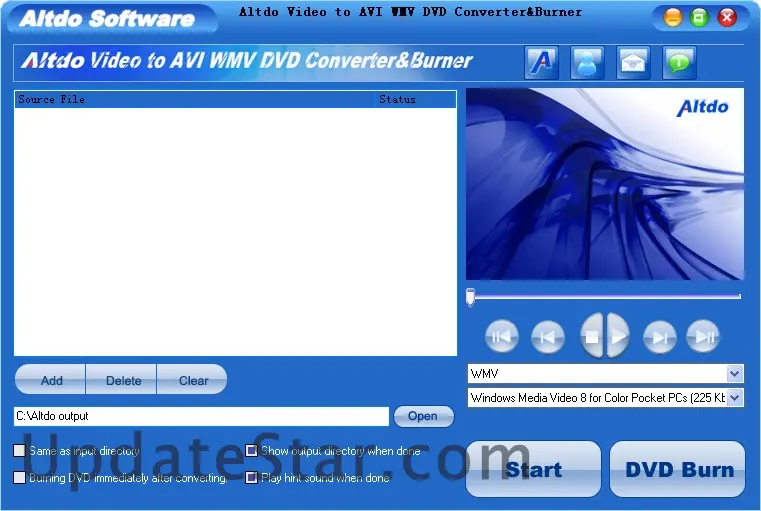Toggle Burning DVD immediately after converting
Screen dimensions: 761x511
pos(19,478)
